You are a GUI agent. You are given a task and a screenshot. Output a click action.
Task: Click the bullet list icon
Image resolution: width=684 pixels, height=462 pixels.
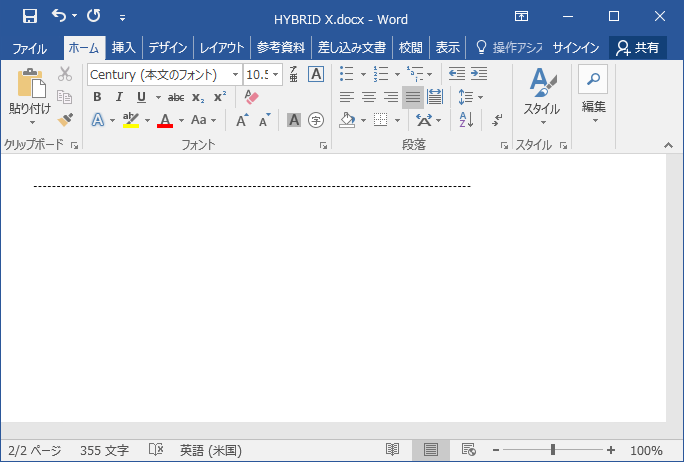coord(347,74)
